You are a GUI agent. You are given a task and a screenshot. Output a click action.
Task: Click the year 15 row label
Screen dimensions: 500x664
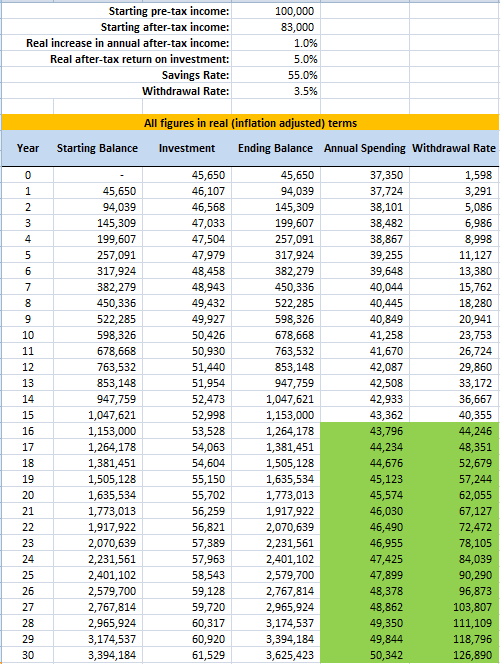click(28, 415)
